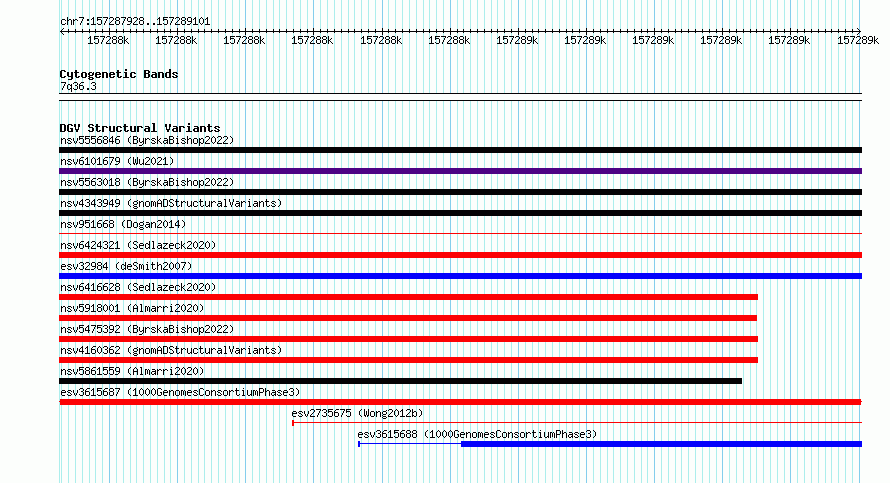This screenshot has width=890, height=483.
Task: Click the 7q36.3 cytogenetic band bar
Action: pos(460,97)
